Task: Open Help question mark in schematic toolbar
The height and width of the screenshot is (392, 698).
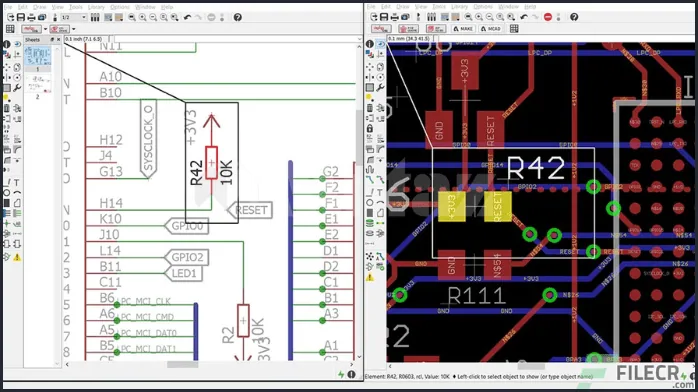Action: pyautogui.click(x=238, y=17)
